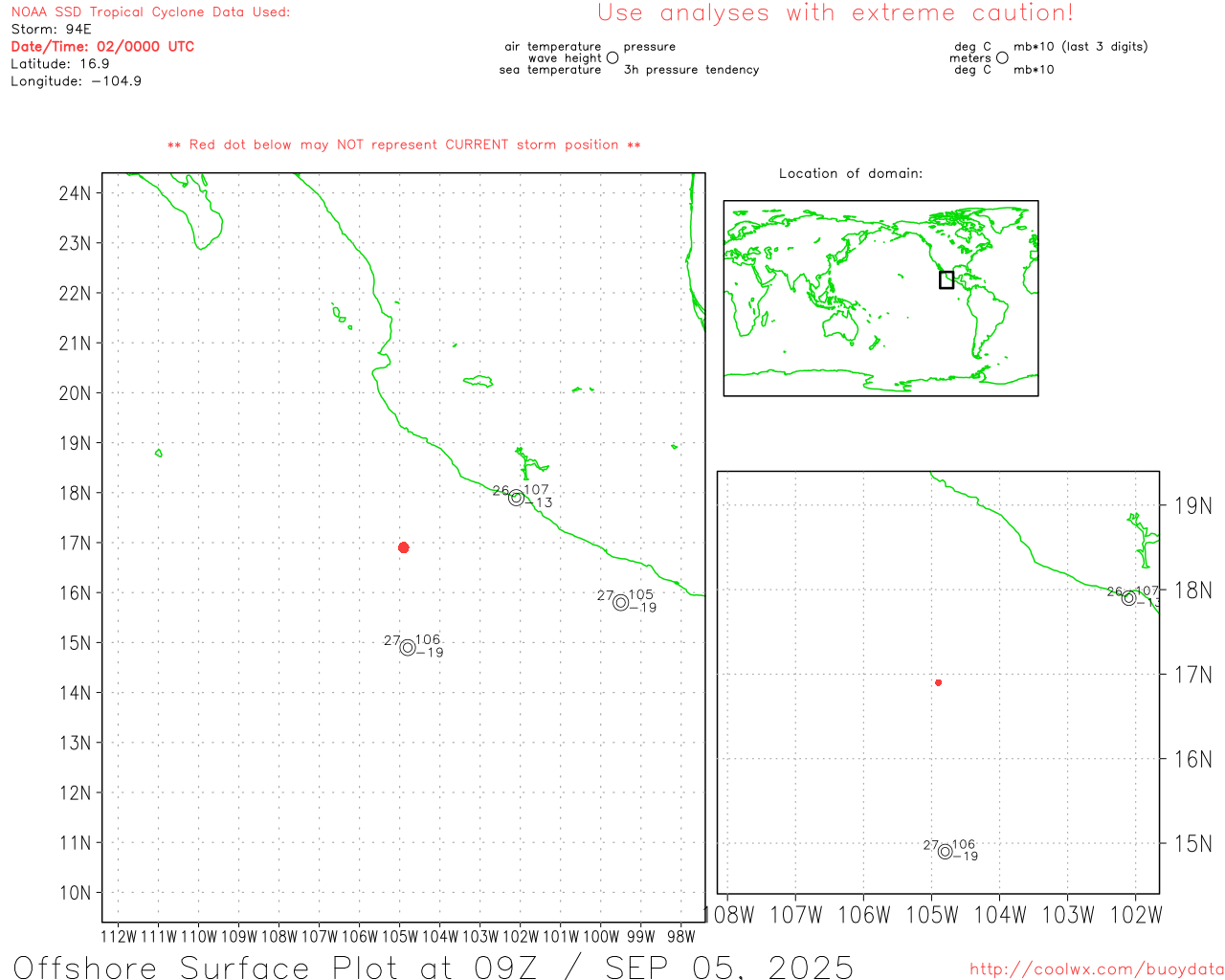The image size is (1225, 980).
Task: Click the '3h pressure tendency' legend label
Action: pyautogui.click(x=691, y=70)
